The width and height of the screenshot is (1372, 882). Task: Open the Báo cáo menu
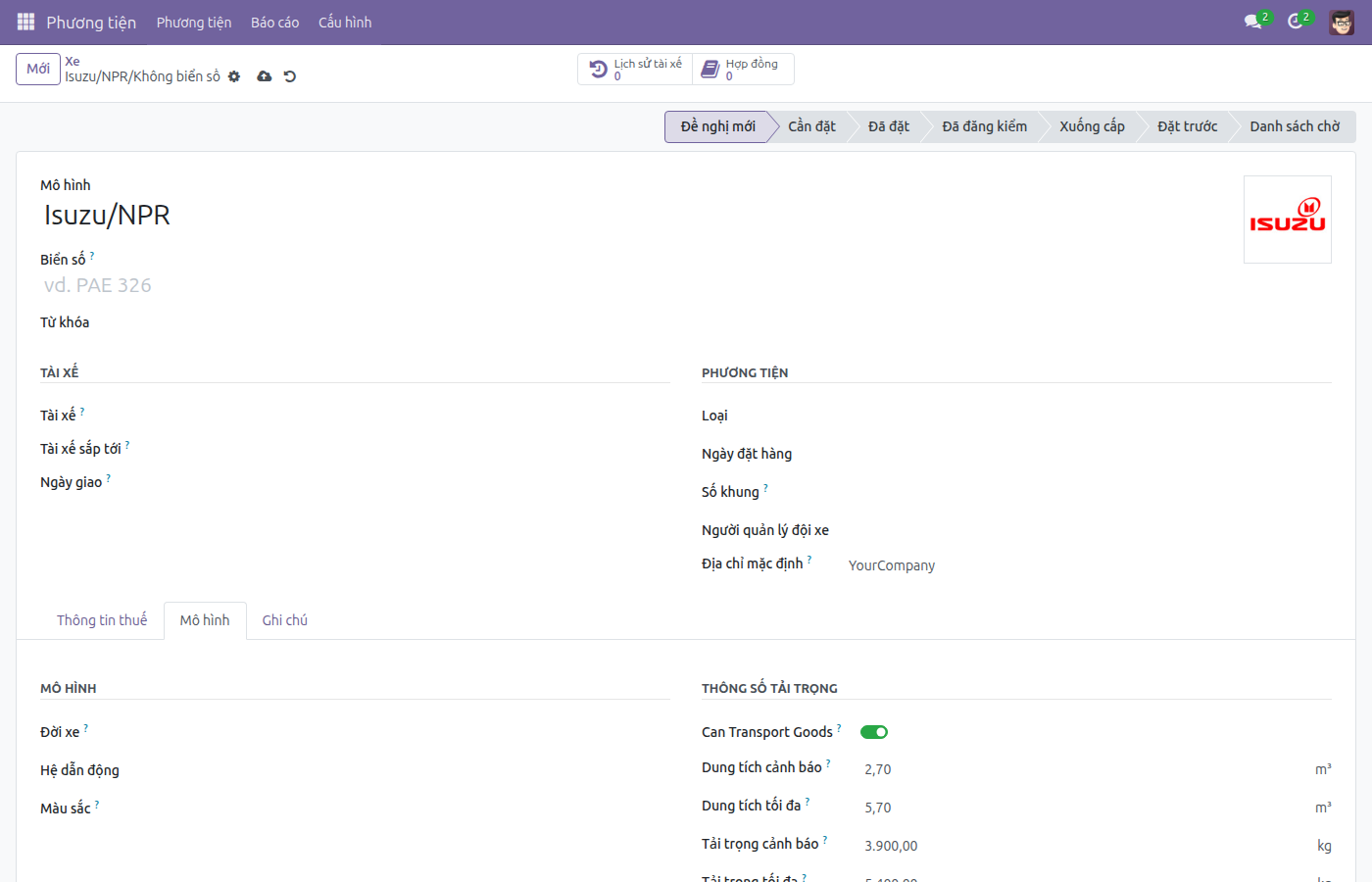pyautogui.click(x=274, y=22)
